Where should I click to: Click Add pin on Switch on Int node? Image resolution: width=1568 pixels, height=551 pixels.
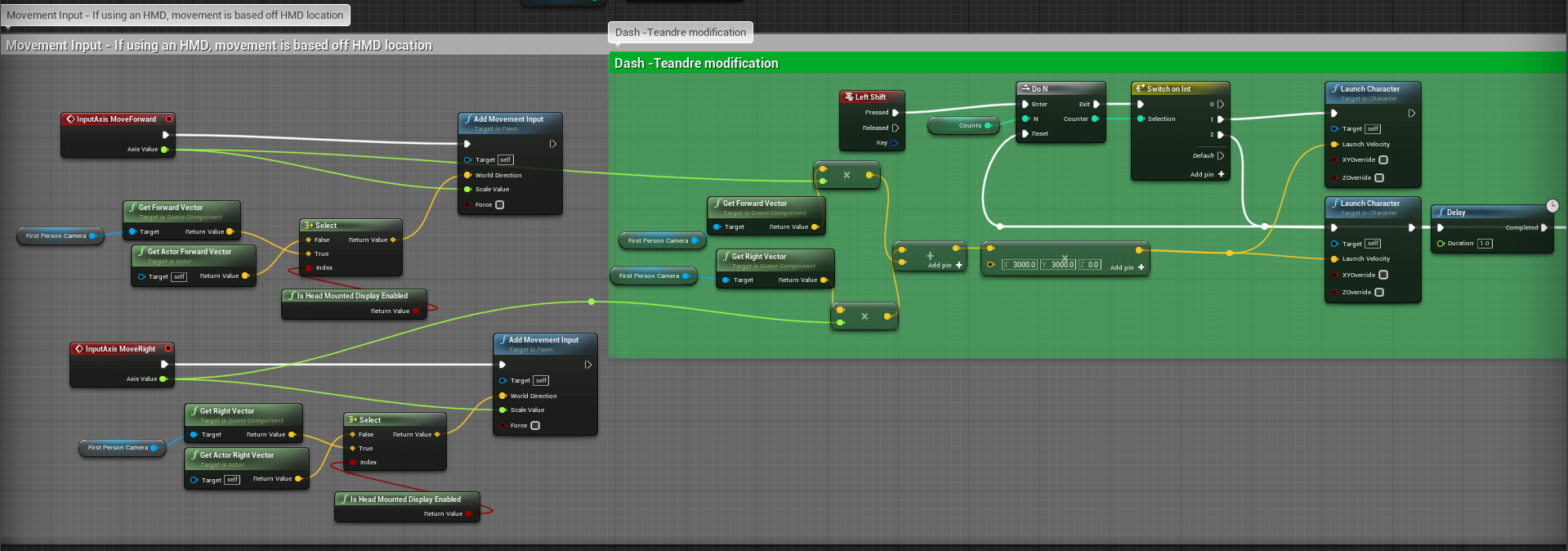pyautogui.click(x=1208, y=175)
